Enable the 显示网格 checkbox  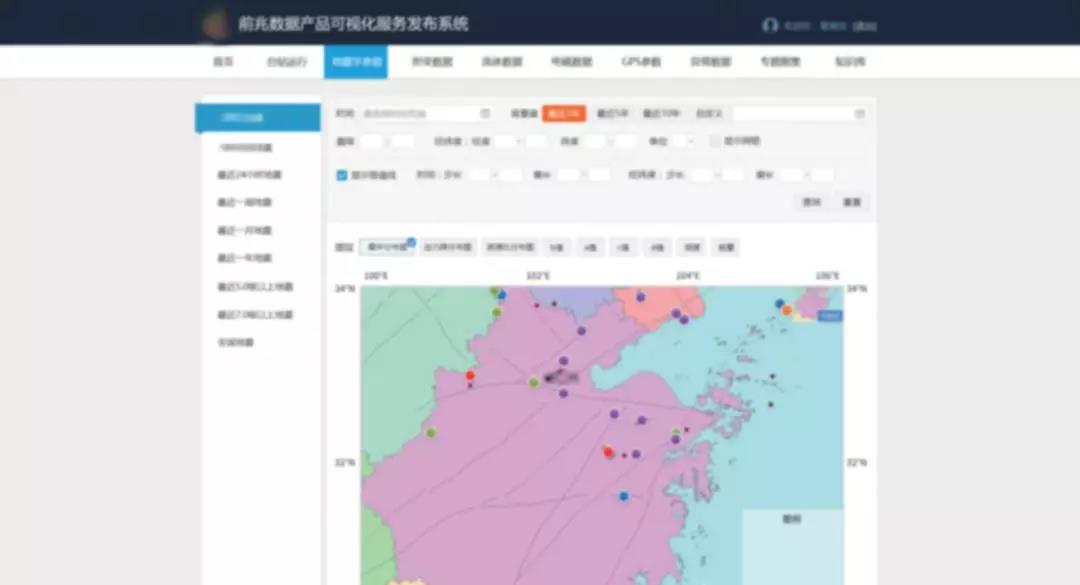pos(714,142)
